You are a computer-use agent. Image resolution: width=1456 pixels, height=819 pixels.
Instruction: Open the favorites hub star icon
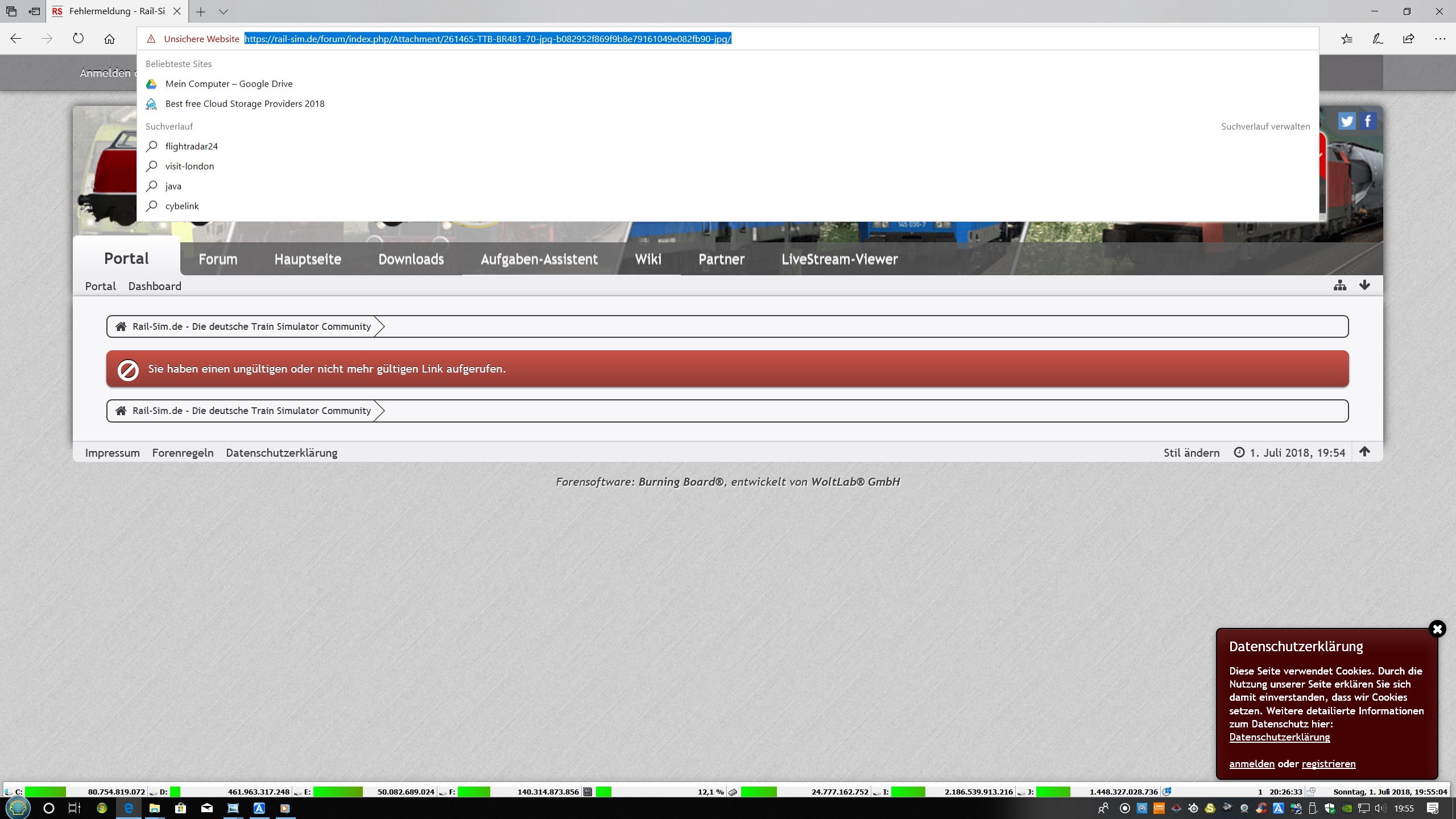(1347, 39)
